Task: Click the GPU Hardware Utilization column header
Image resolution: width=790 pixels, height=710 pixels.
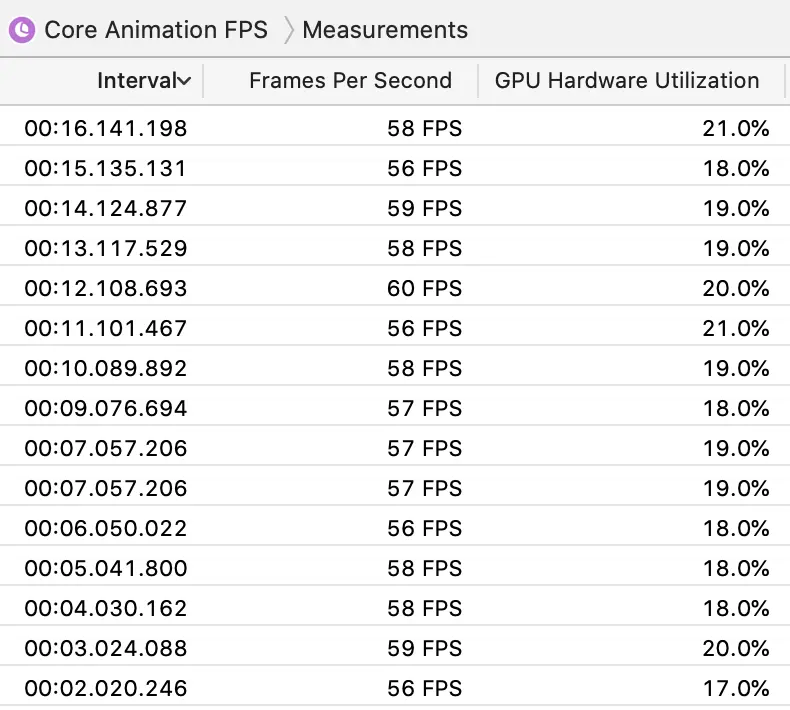Action: coord(627,81)
